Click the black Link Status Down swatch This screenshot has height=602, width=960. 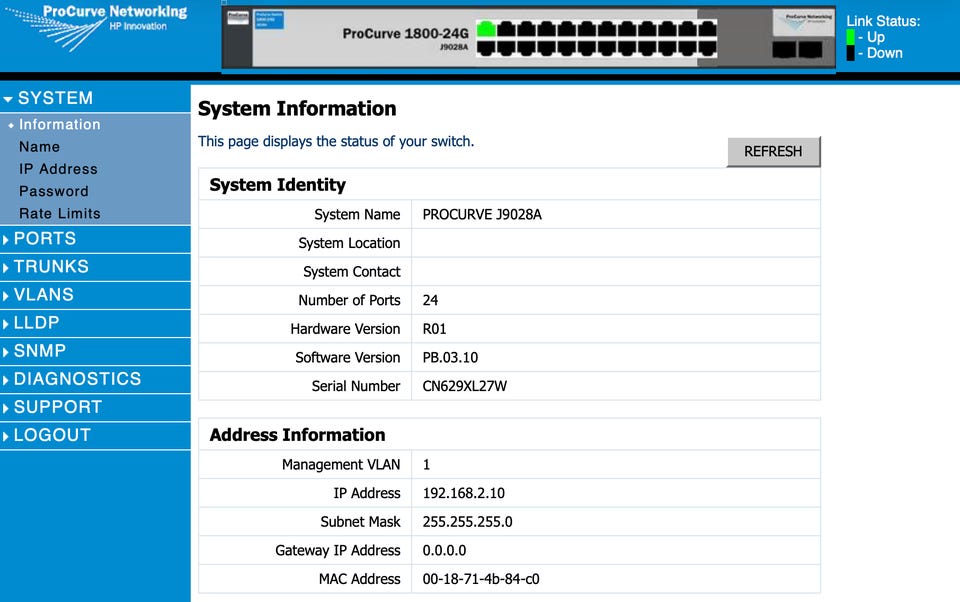click(850, 53)
